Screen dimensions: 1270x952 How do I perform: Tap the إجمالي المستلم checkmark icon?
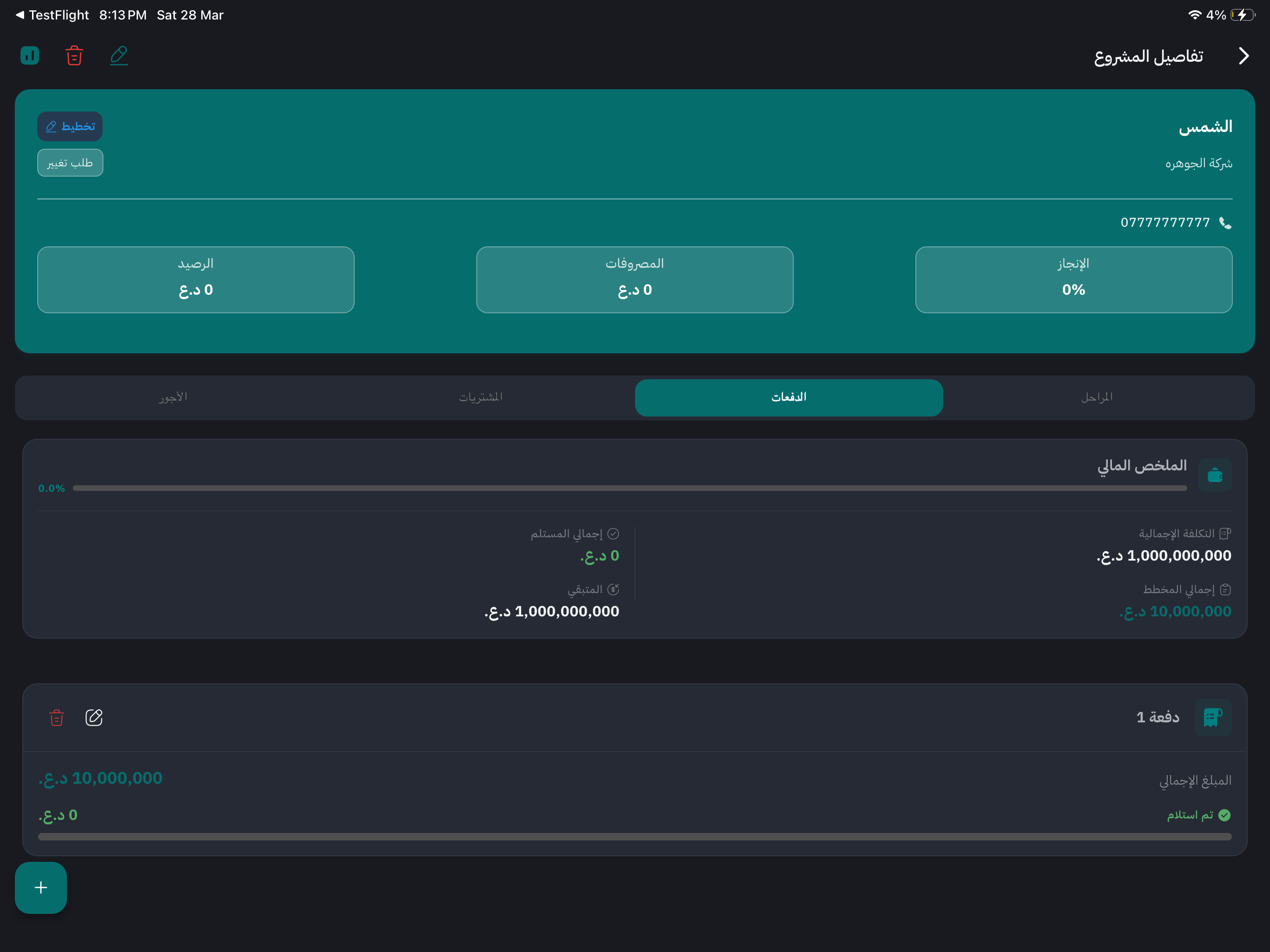(x=613, y=534)
